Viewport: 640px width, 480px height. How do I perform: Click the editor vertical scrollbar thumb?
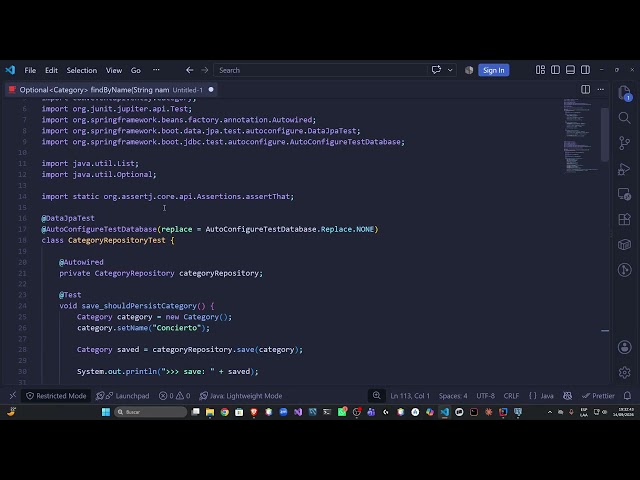click(x=605, y=134)
